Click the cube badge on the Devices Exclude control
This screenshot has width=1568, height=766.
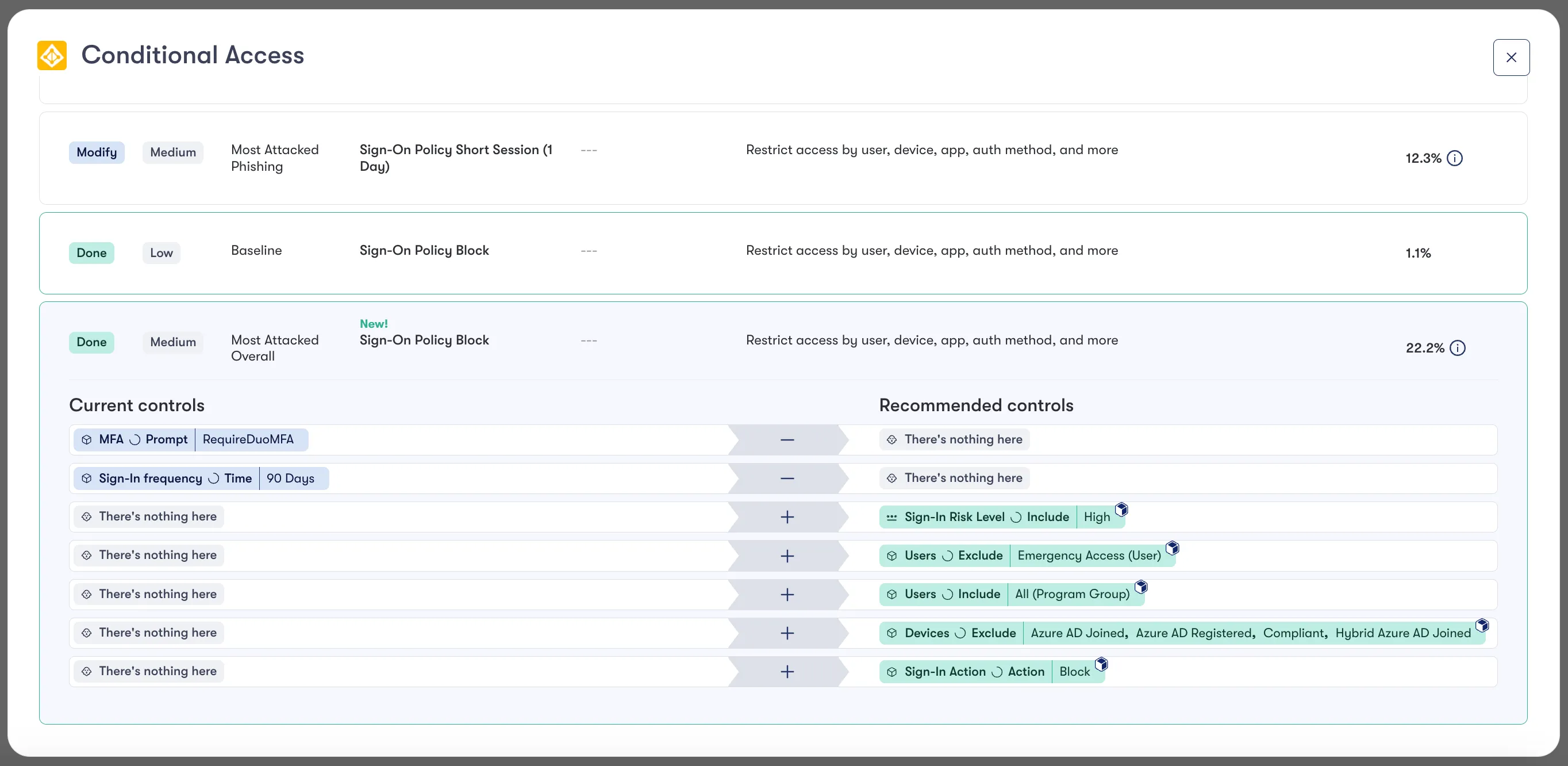1483,625
